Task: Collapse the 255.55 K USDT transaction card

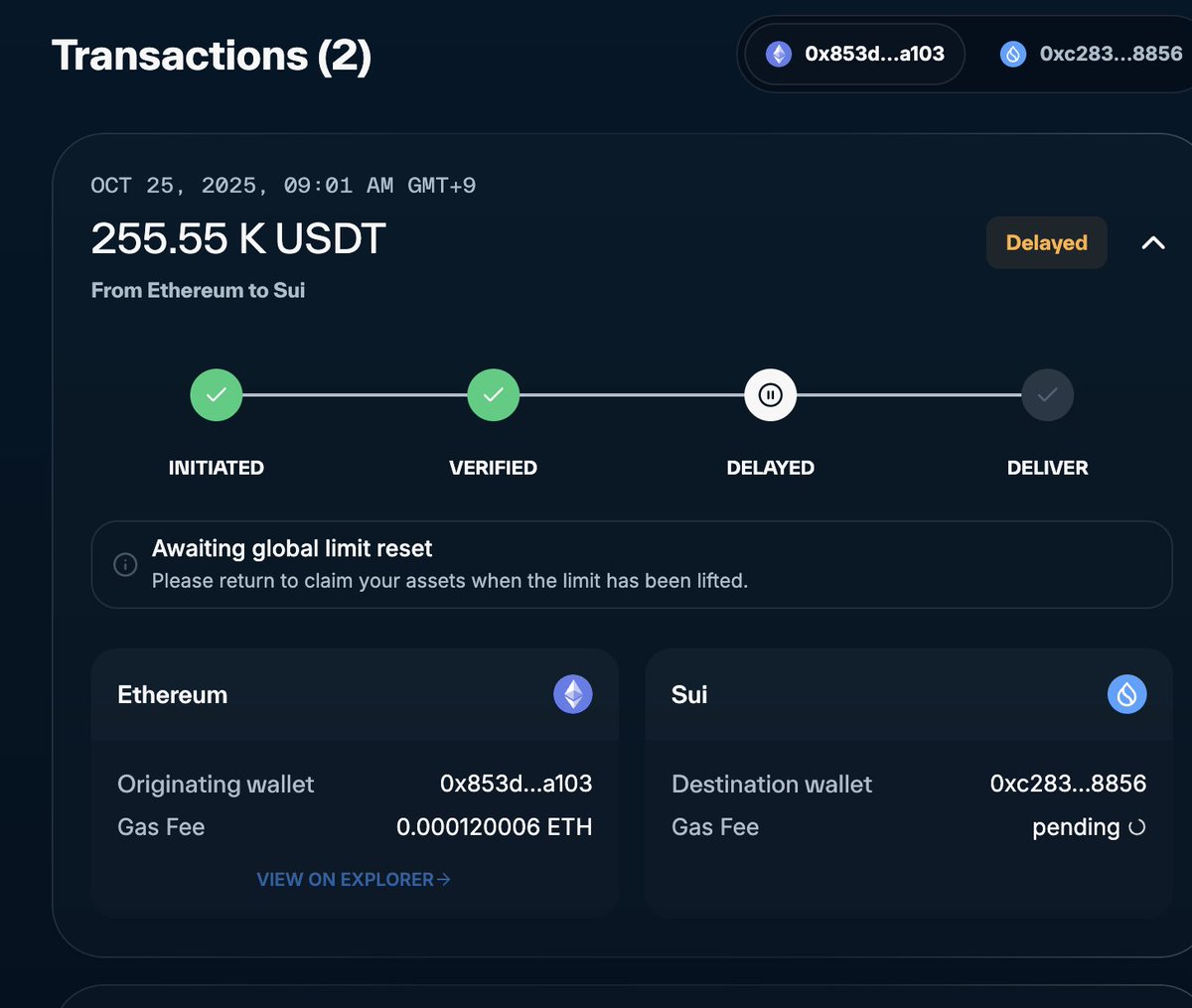Action: (1153, 242)
